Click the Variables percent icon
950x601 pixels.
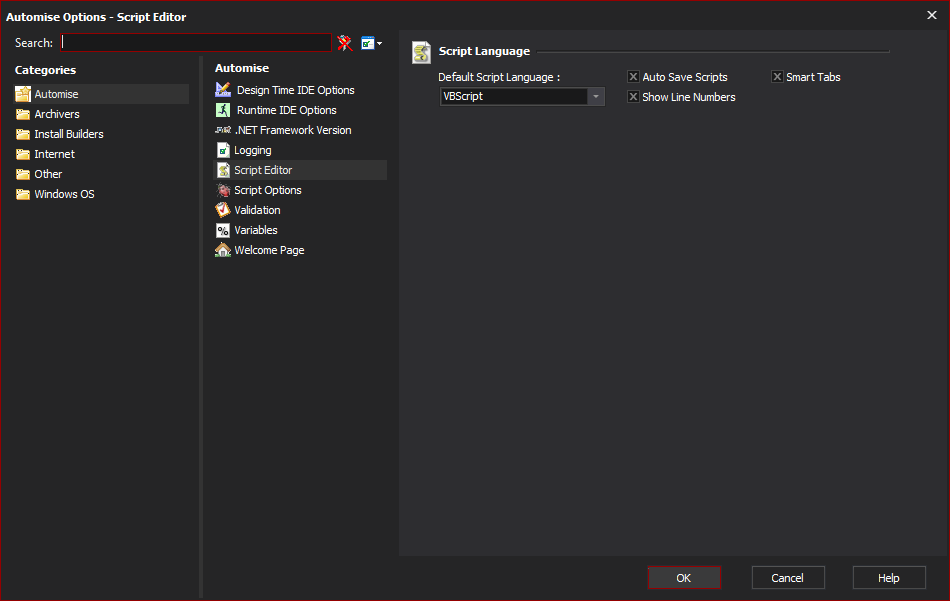(x=223, y=230)
